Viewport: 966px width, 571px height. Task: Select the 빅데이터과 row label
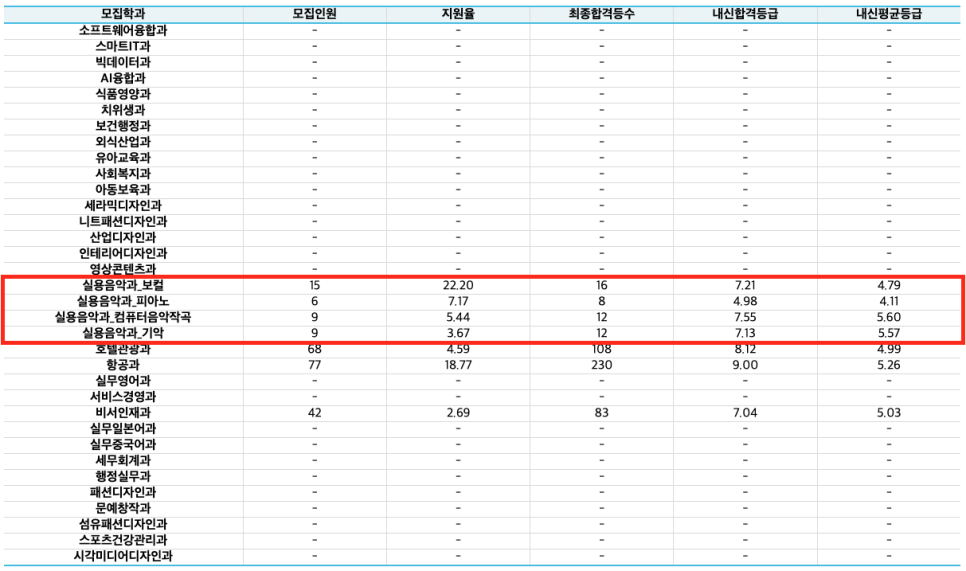pyautogui.click(x=123, y=62)
